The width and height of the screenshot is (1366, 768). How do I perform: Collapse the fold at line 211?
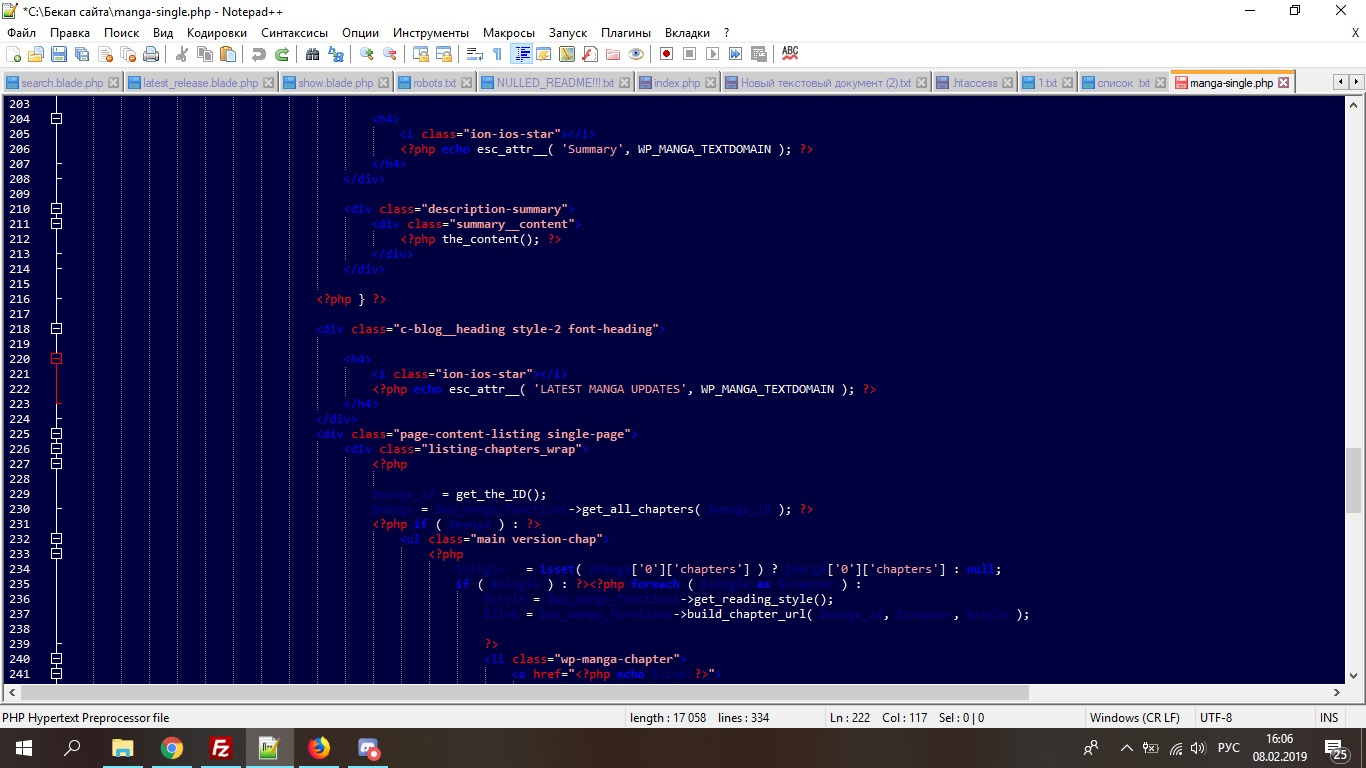[x=56, y=224]
